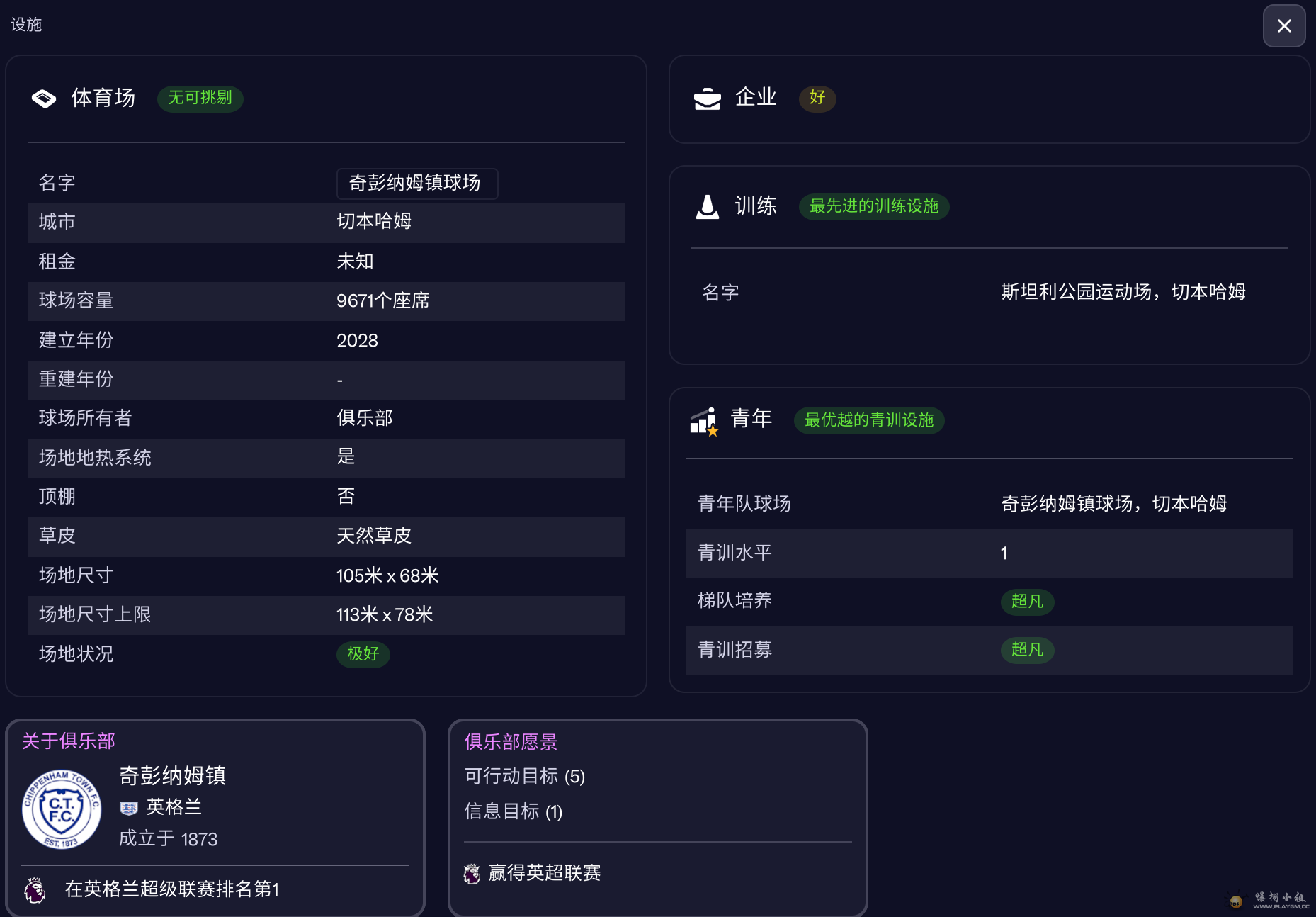The width and height of the screenshot is (1316, 917).
Task: Open the 俱乐部愿景 section heading
Action: coord(511,742)
